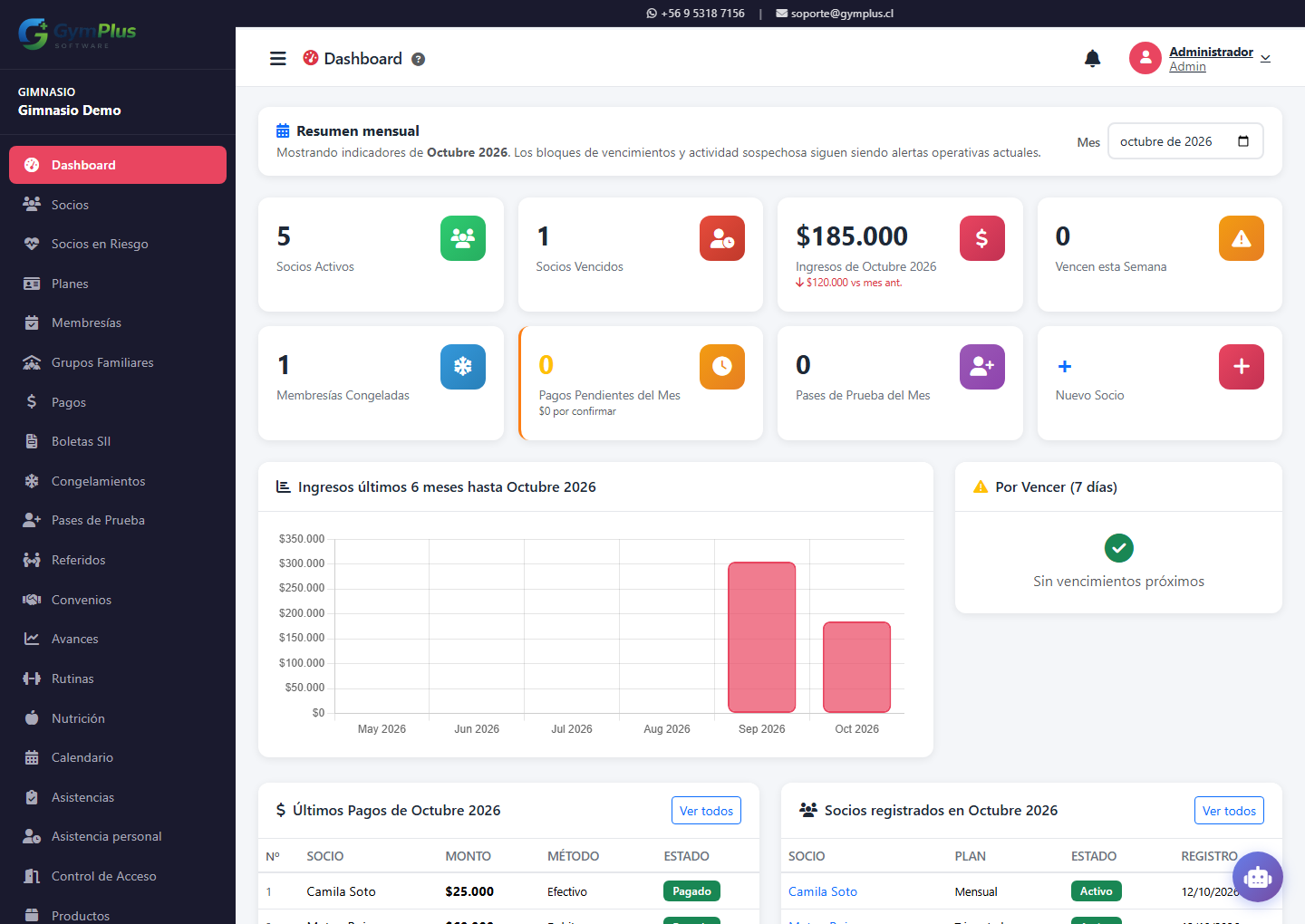Click the dollar Ingresos icon
The image size is (1305, 924).
(x=982, y=238)
